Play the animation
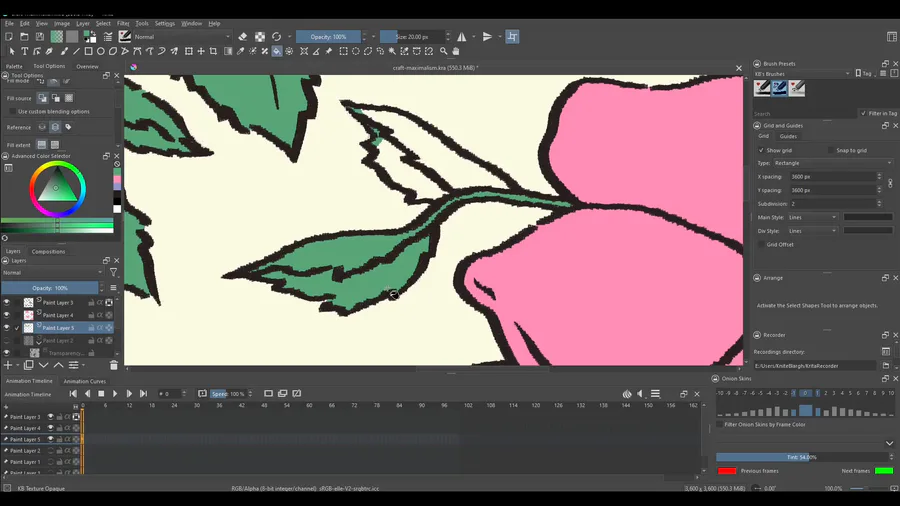900x506 pixels. [x=115, y=394]
